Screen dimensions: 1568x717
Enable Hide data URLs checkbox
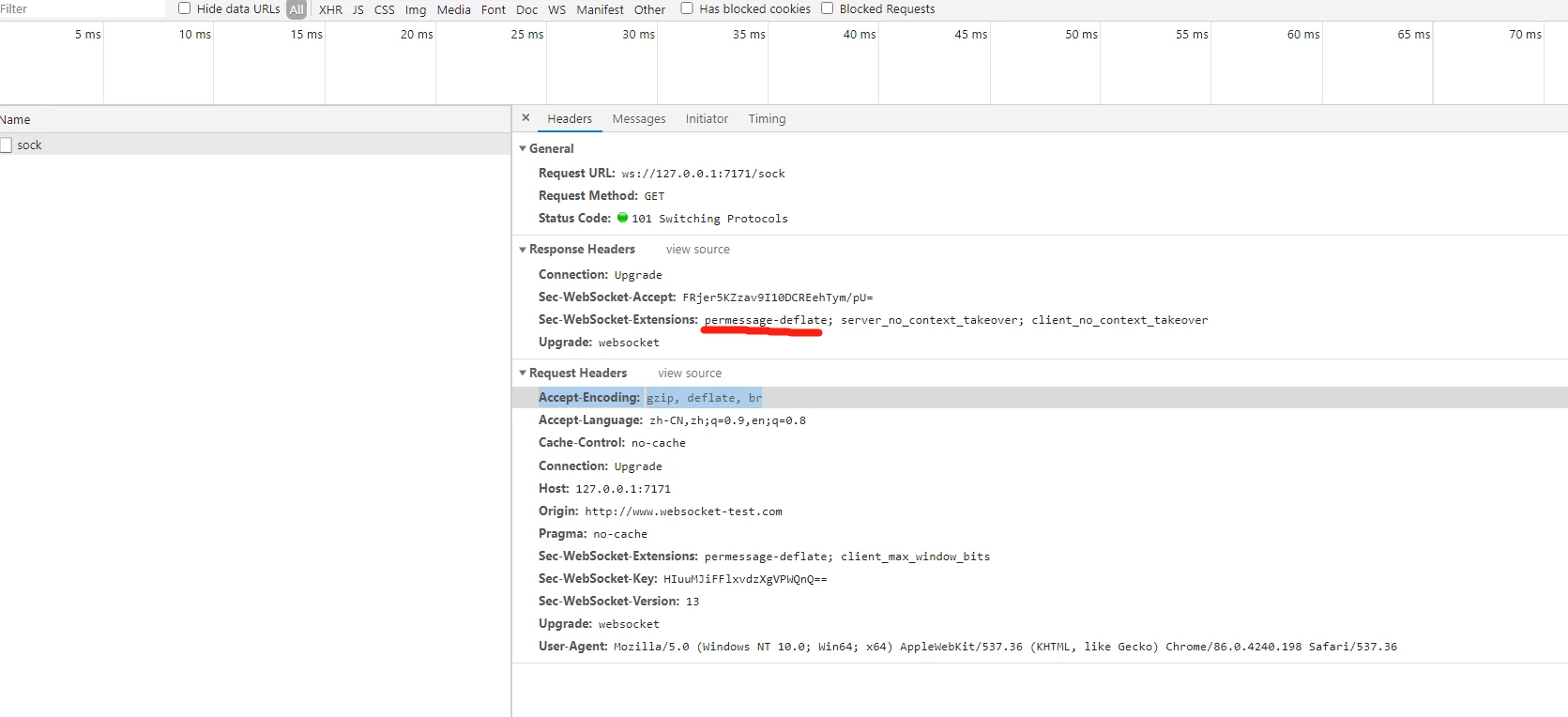point(185,8)
